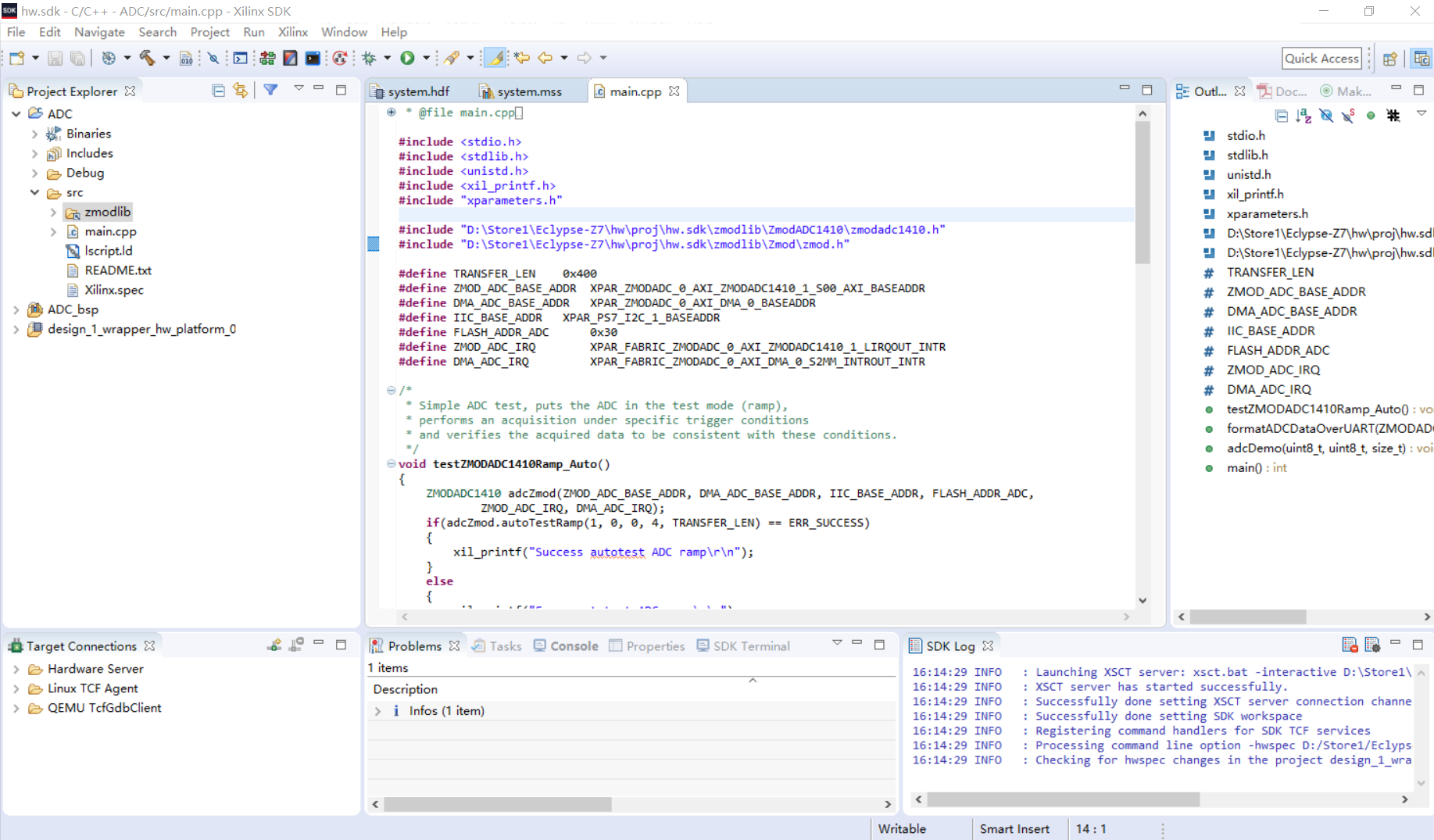Switch to system.mss editor tab
This screenshot has width=1434, height=840.
click(x=521, y=91)
